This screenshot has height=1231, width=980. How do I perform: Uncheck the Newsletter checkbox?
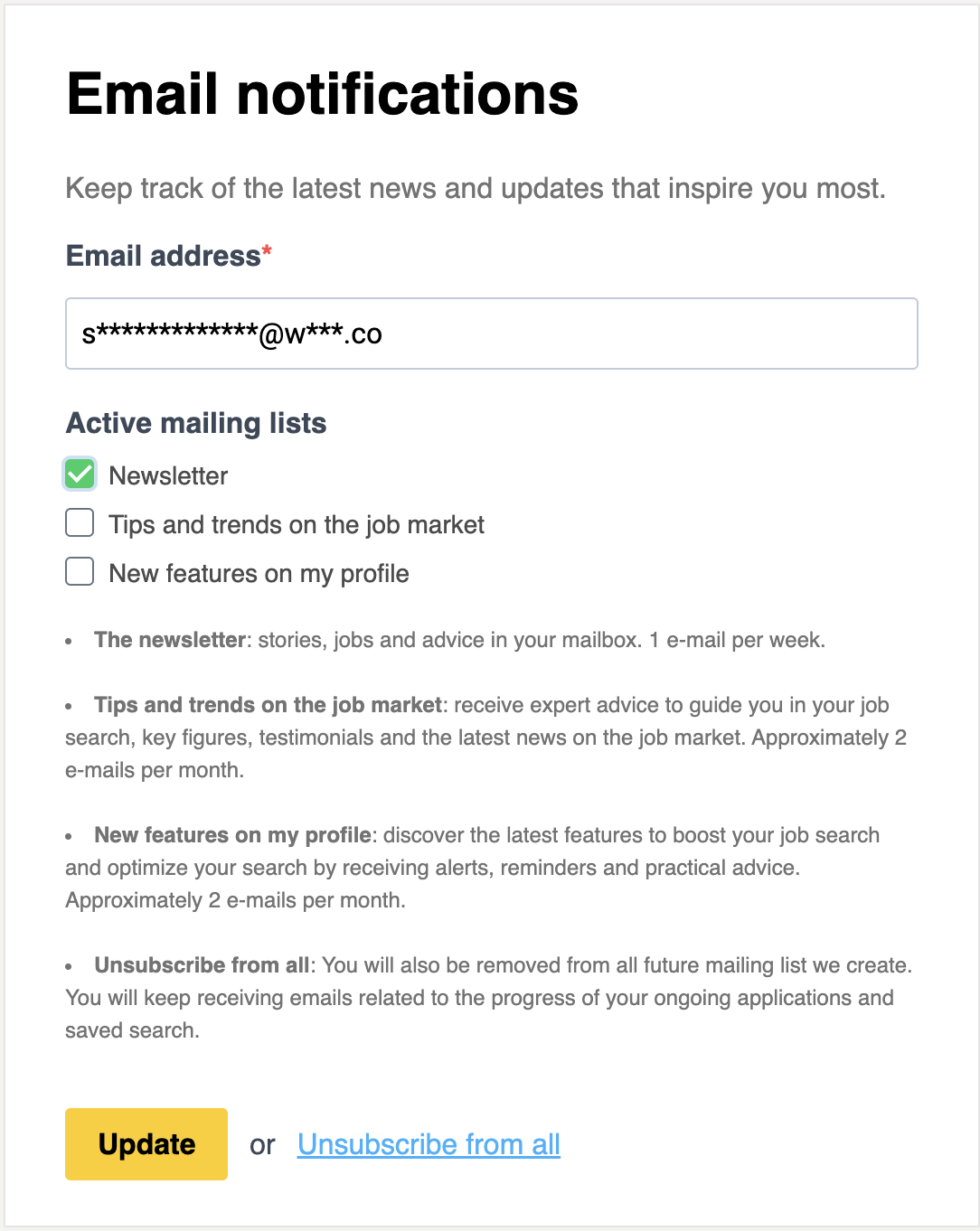(x=80, y=475)
